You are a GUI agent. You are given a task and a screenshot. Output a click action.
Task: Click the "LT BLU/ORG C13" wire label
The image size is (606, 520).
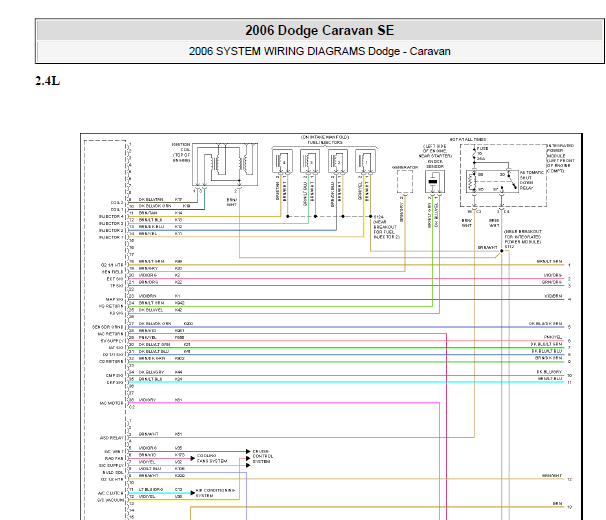160,489
